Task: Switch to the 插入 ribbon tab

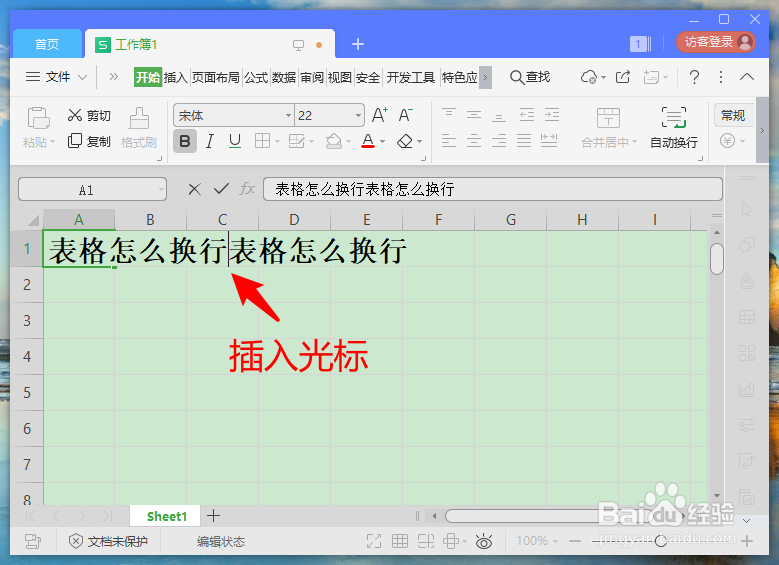Action: [175, 78]
